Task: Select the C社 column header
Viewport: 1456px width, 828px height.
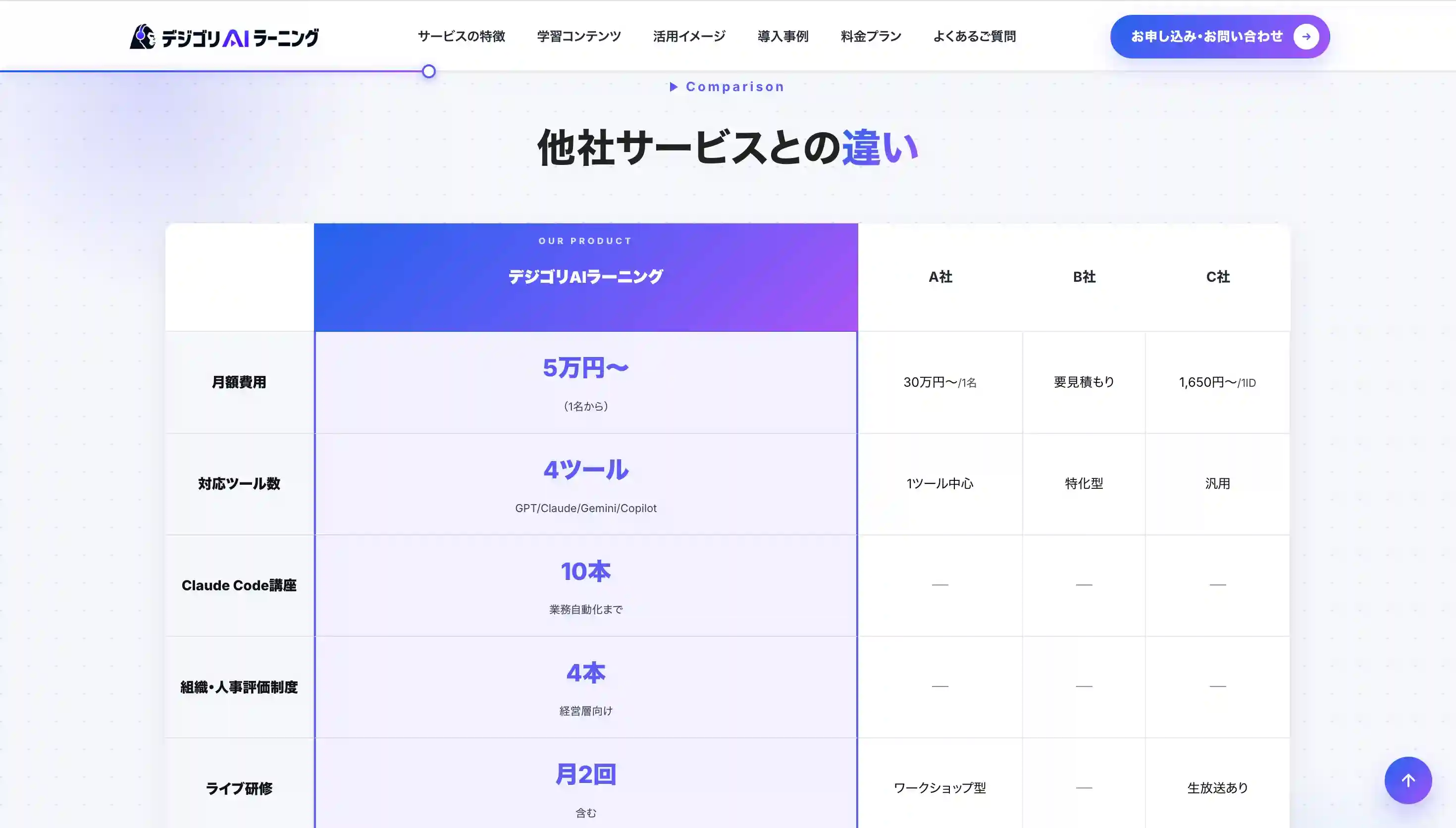Action: [1217, 277]
